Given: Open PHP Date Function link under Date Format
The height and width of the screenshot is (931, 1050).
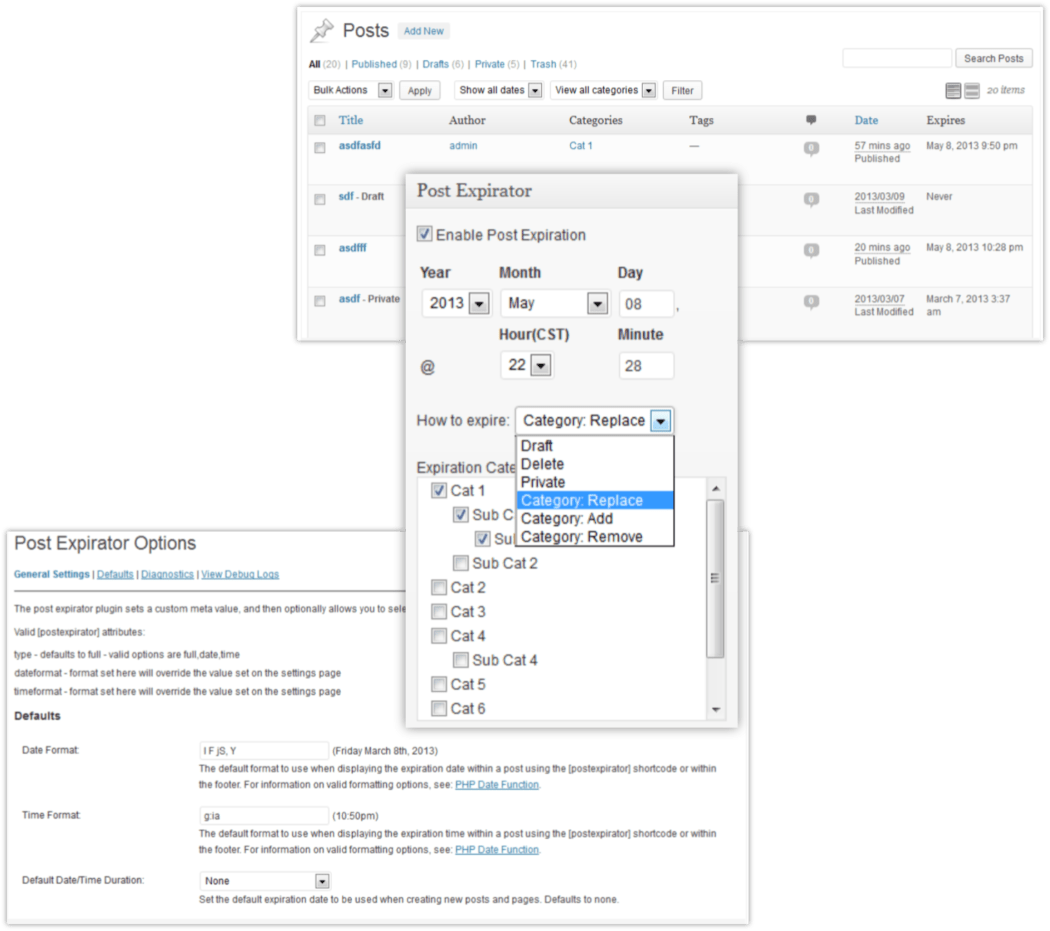Looking at the screenshot, I should point(497,784).
